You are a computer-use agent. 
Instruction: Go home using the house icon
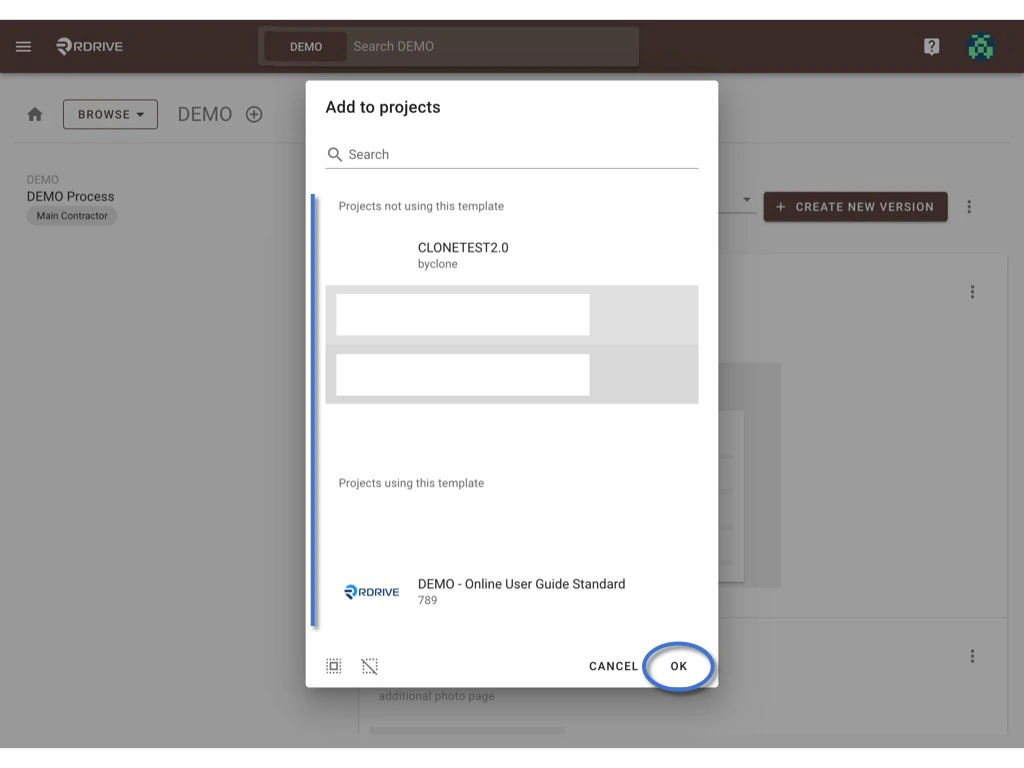pos(35,114)
